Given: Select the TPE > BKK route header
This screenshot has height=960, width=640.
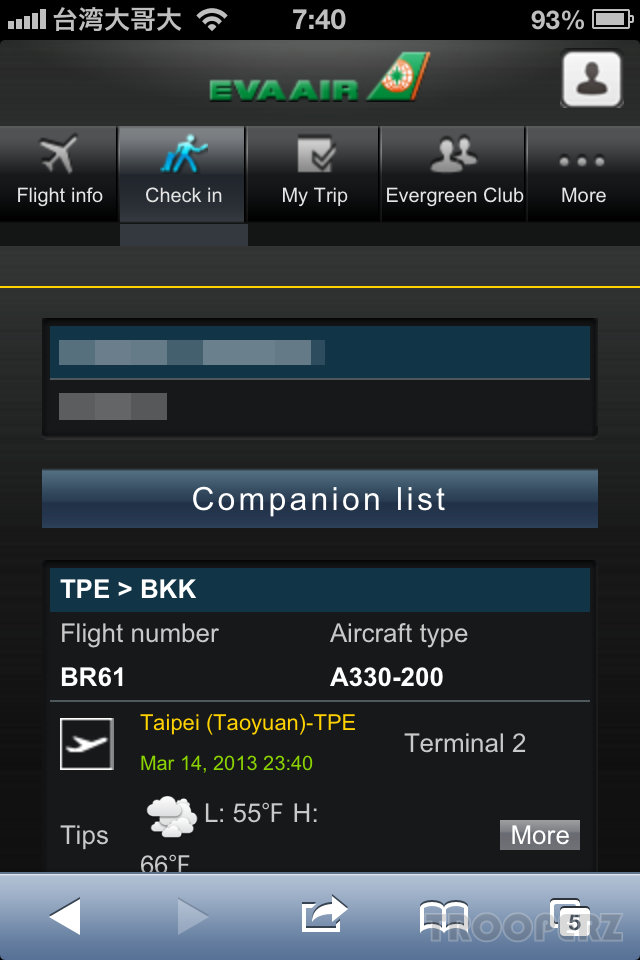Looking at the screenshot, I should 320,590.
